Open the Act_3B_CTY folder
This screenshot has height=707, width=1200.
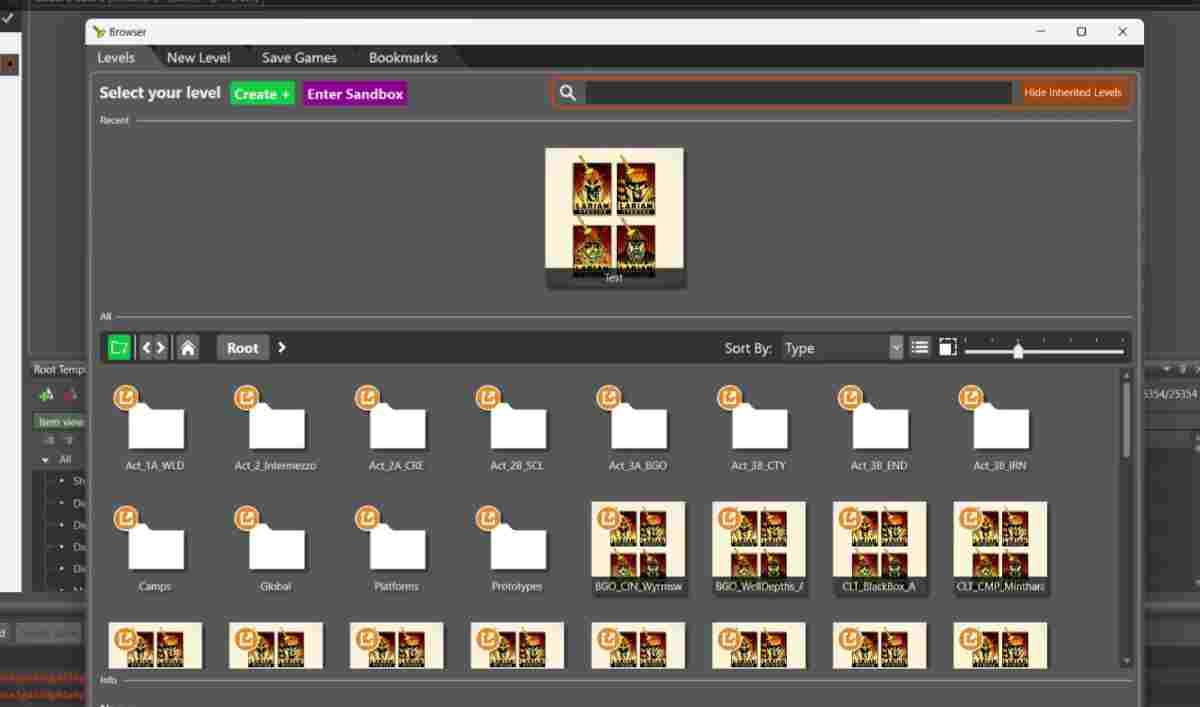[759, 429]
